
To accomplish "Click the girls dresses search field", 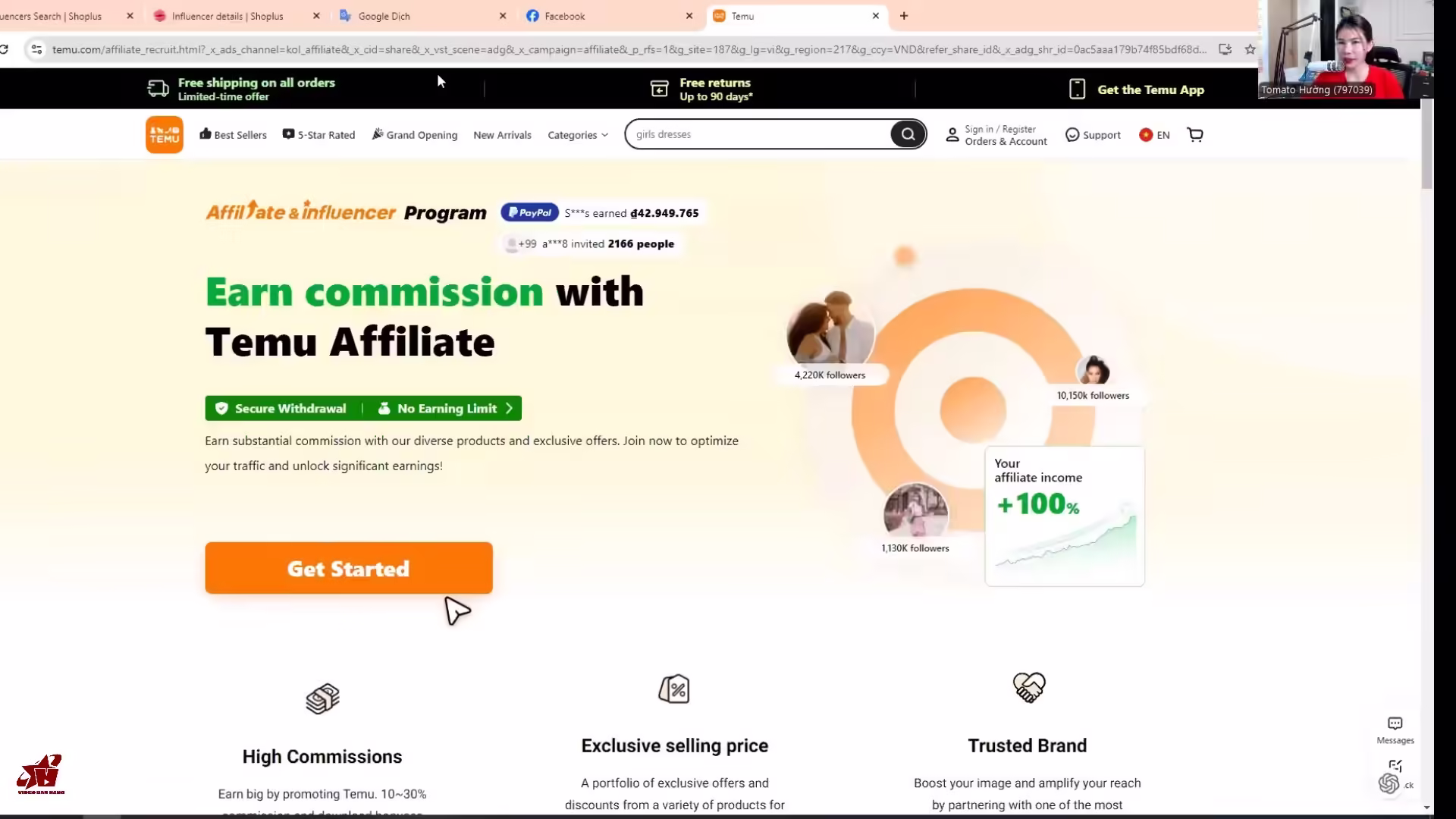I will point(758,134).
